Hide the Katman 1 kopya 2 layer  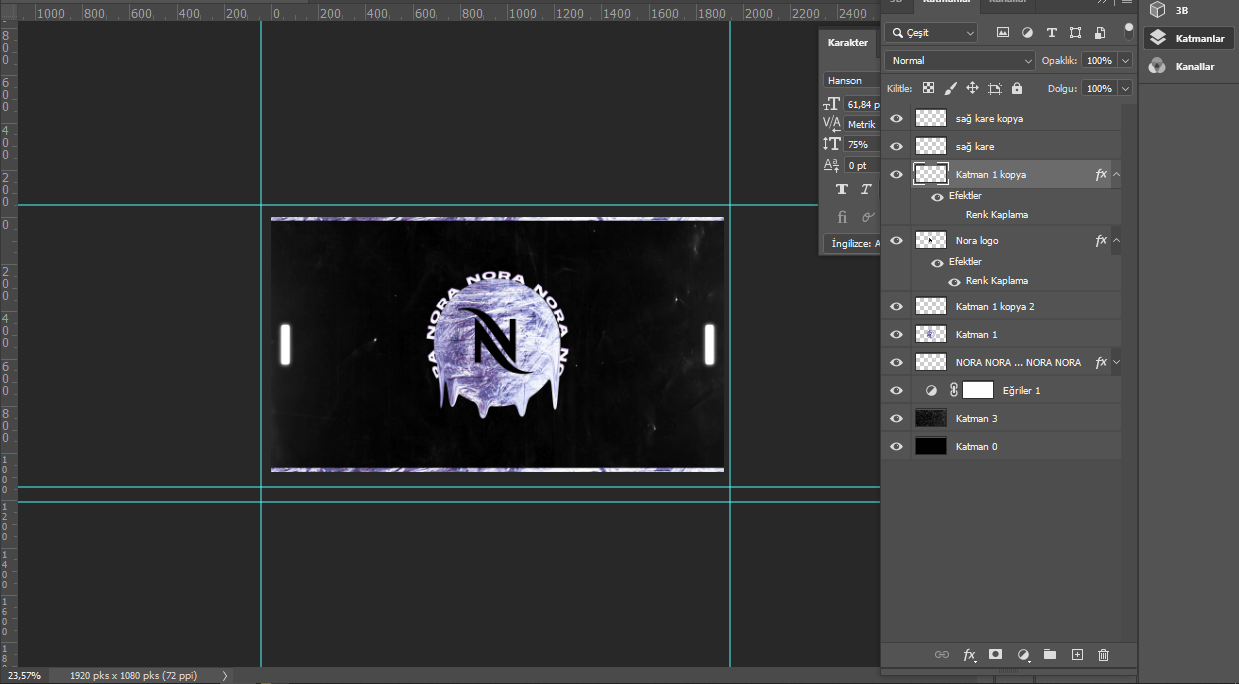(897, 306)
